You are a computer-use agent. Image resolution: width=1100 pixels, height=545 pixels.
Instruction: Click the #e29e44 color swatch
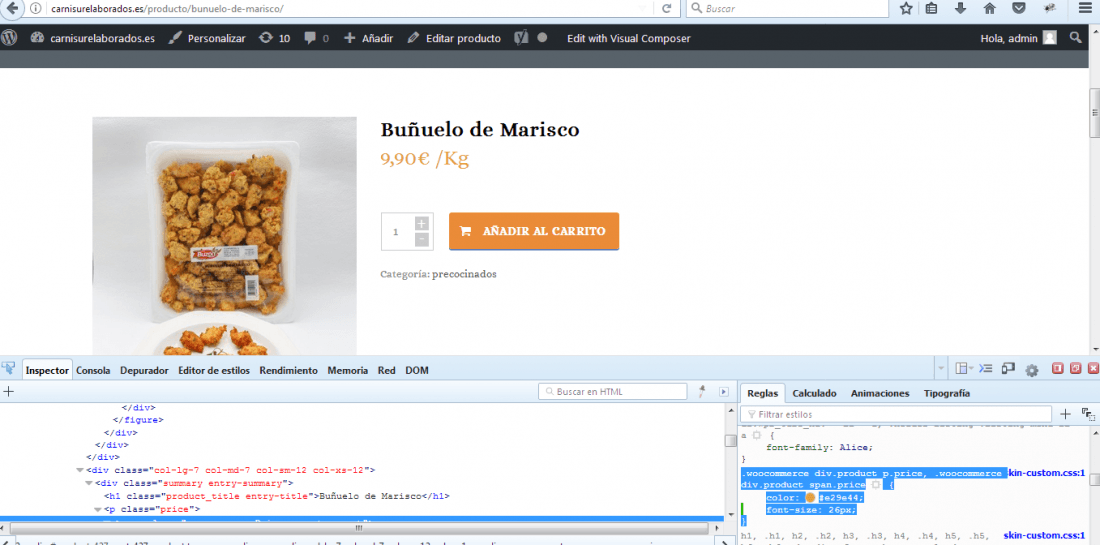(810, 498)
